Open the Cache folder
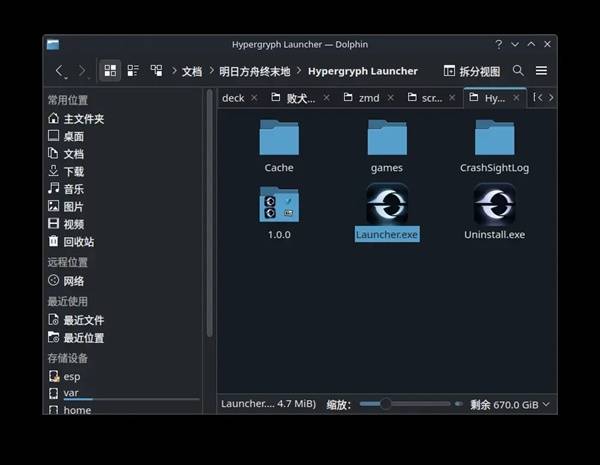 279,138
